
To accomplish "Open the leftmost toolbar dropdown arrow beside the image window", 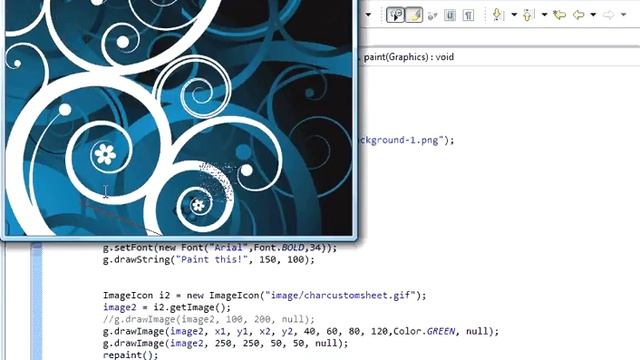I will (x=368, y=15).
